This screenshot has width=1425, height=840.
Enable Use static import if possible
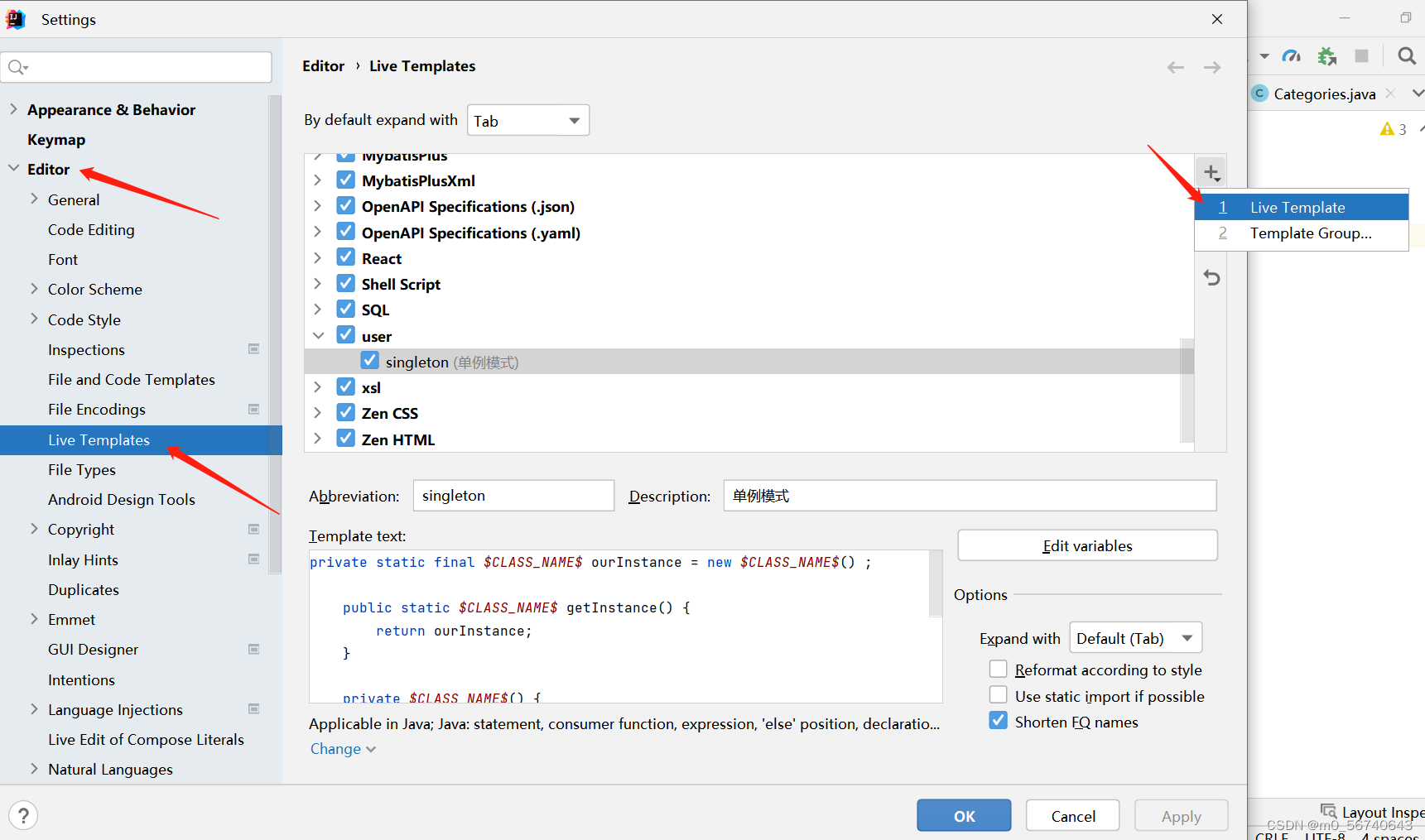[999, 695]
